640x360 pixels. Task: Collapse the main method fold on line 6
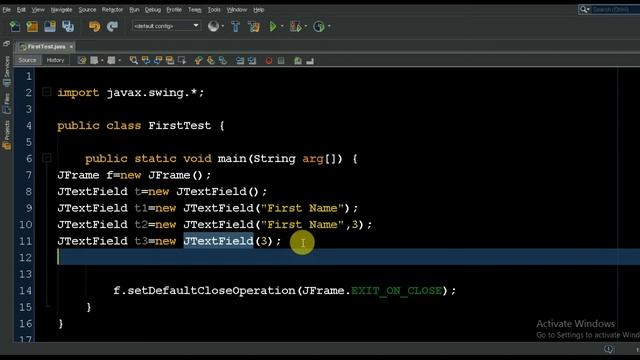[47, 158]
